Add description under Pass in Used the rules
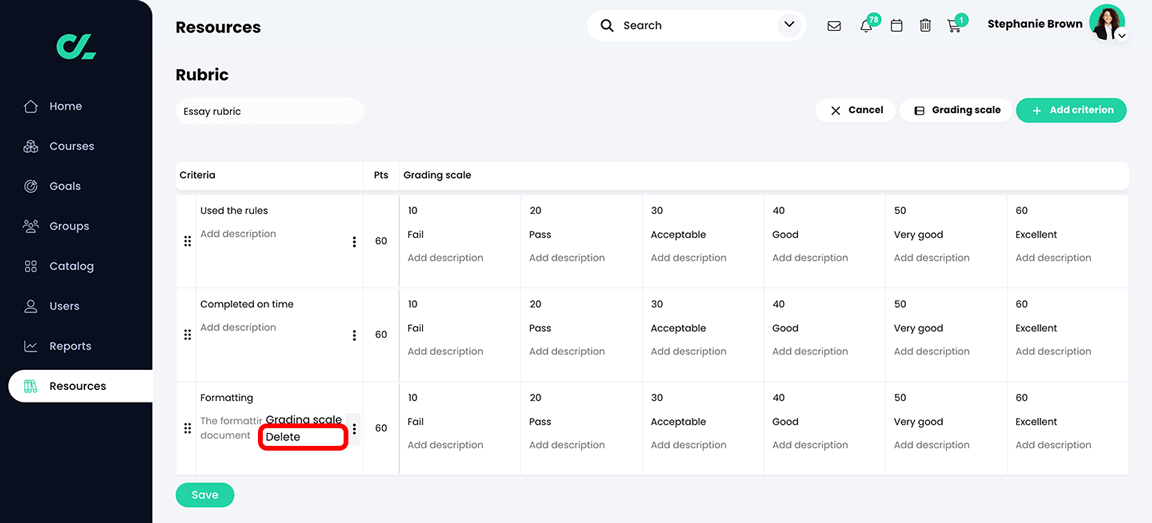Viewport: 1152px width, 523px height. pos(567,258)
